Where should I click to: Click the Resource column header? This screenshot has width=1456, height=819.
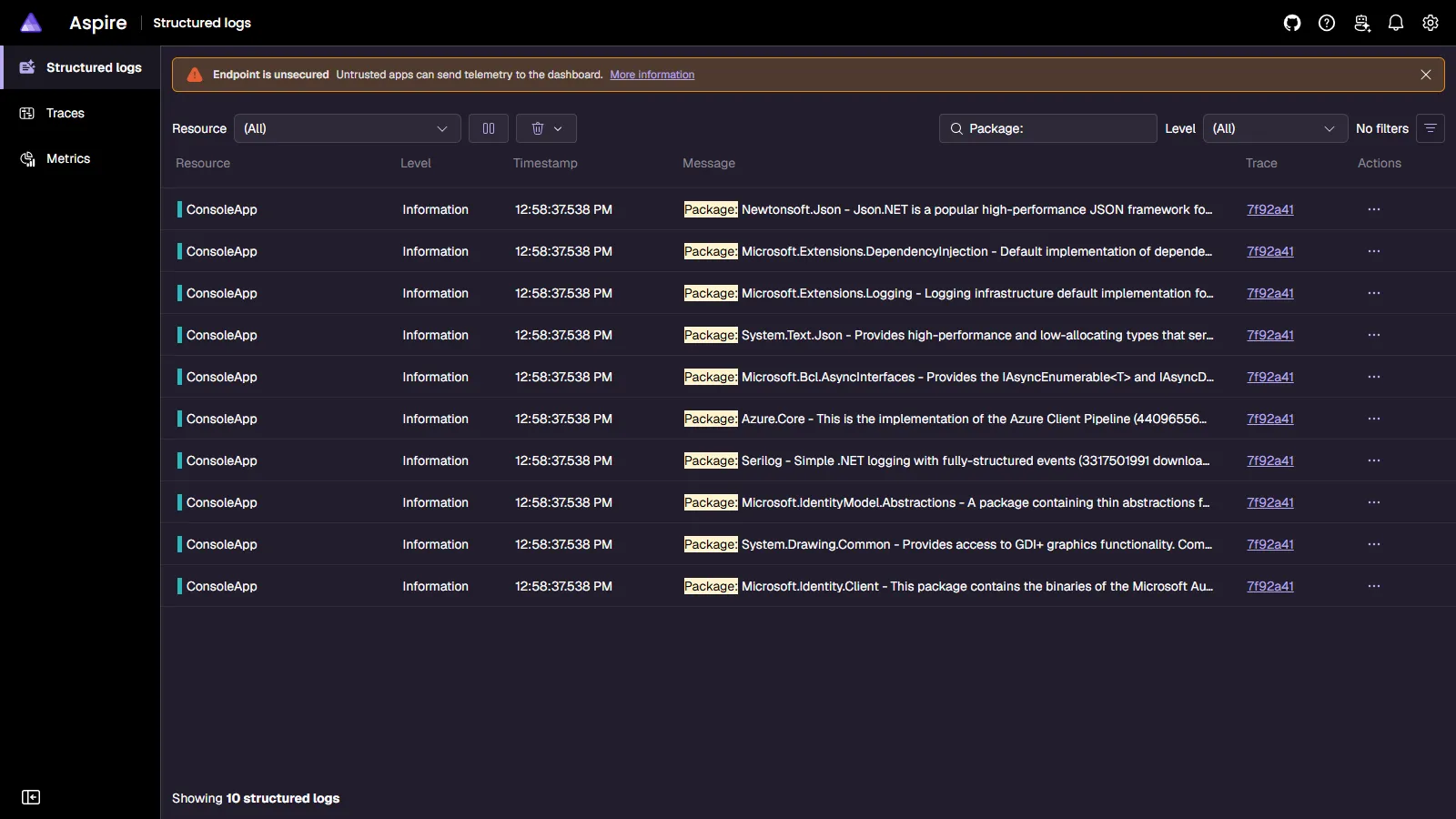pos(203,163)
